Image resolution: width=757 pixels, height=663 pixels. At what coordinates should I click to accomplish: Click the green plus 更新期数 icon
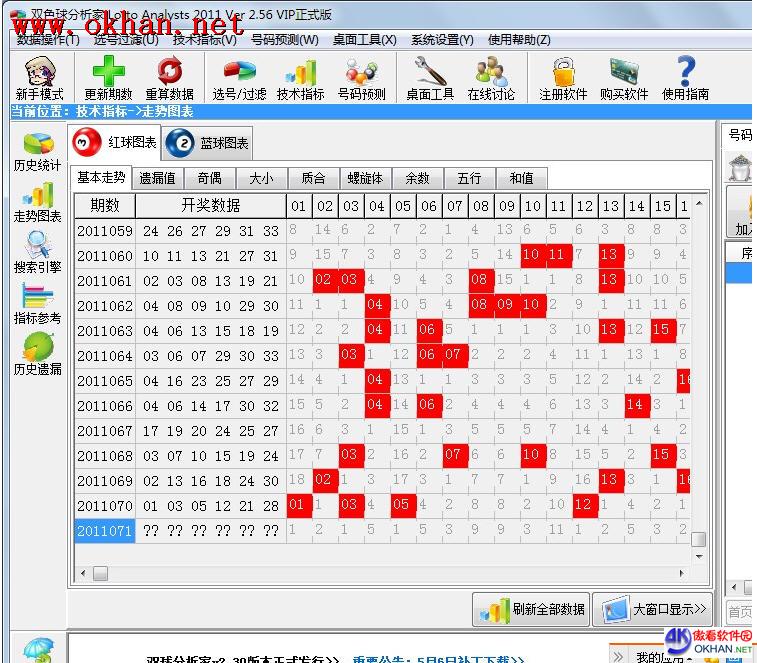109,77
